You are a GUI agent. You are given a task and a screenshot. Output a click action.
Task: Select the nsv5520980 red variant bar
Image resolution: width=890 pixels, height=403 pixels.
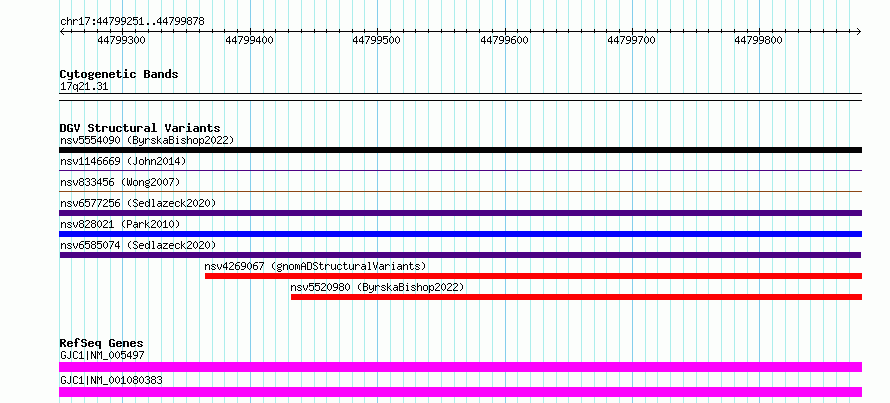pos(576,297)
